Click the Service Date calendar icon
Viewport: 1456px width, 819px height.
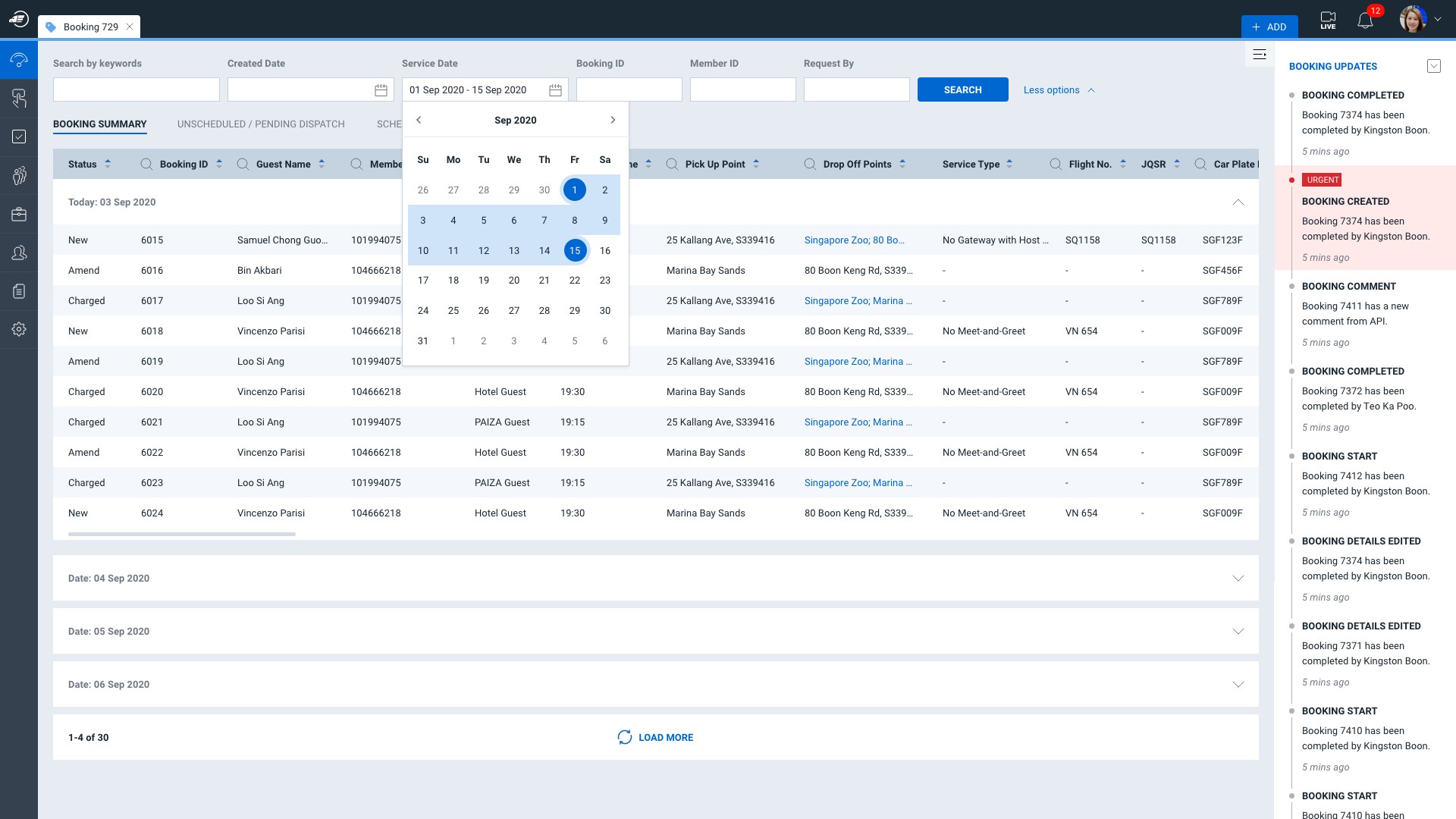coord(555,90)
